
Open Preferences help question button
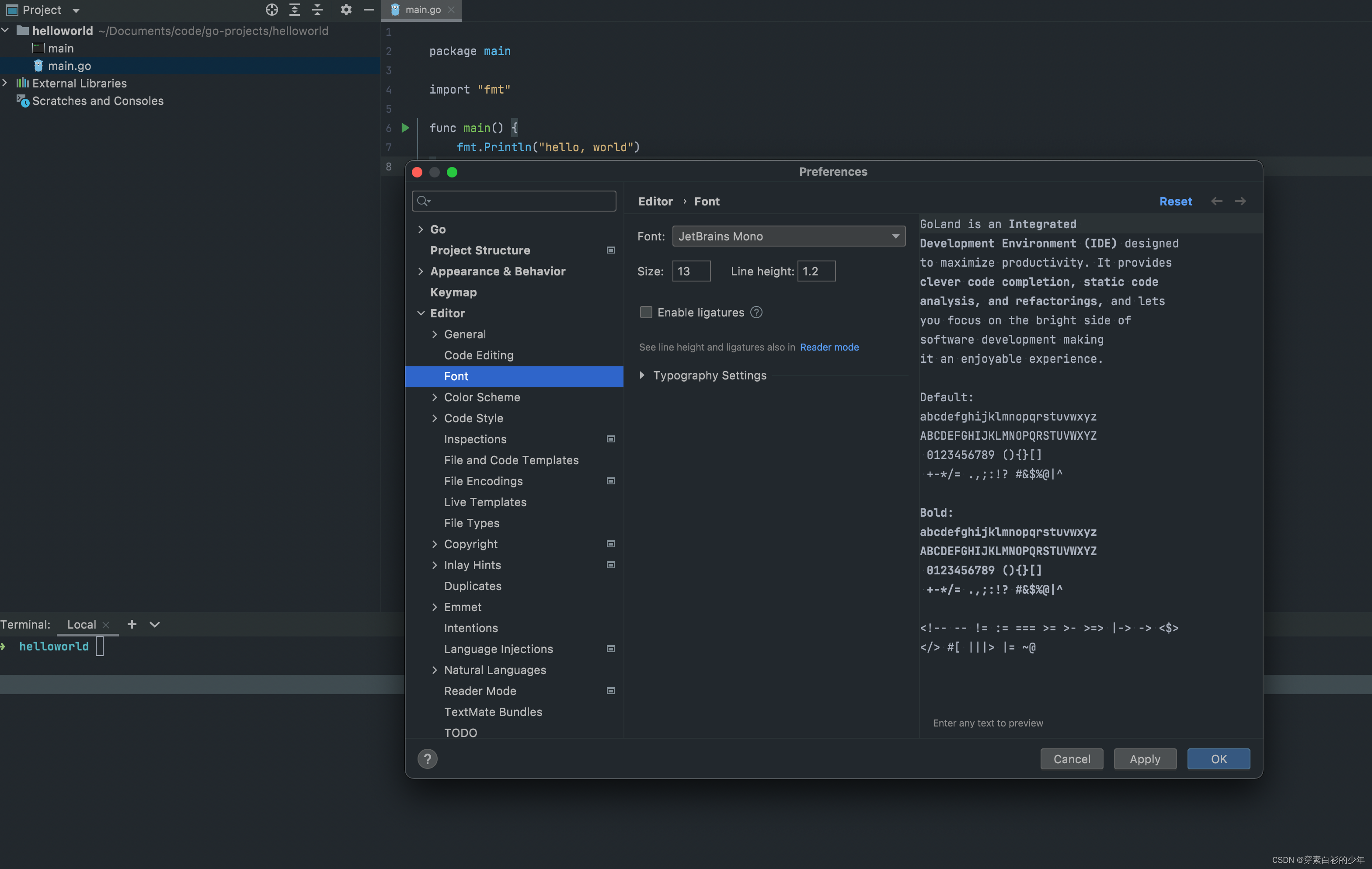[x=427, y=758]
